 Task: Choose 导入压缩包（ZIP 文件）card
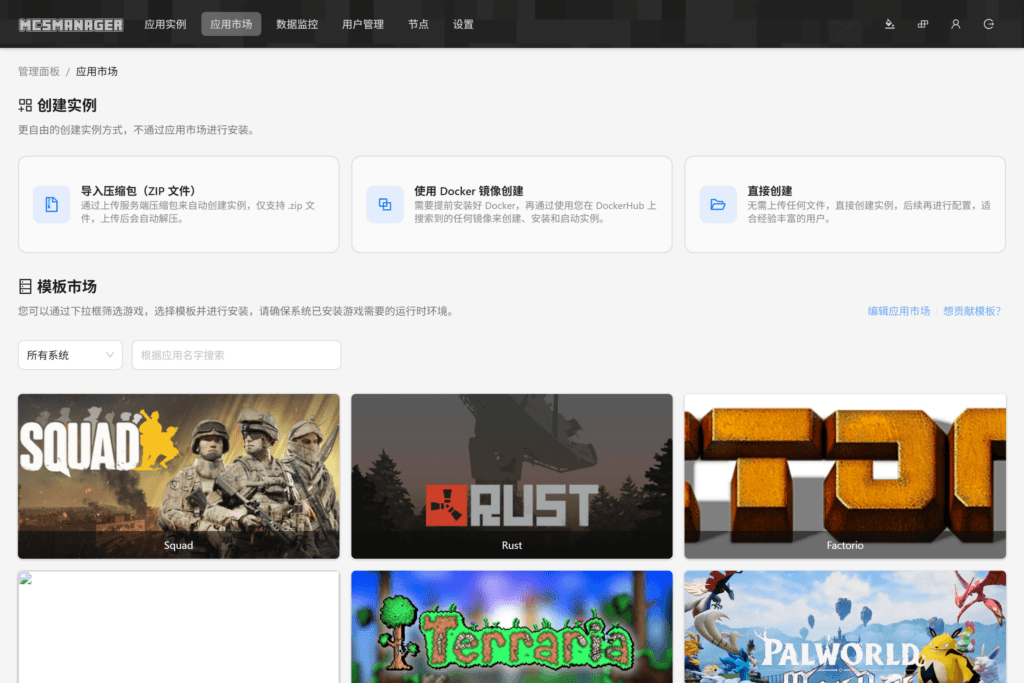coord(178,204)
